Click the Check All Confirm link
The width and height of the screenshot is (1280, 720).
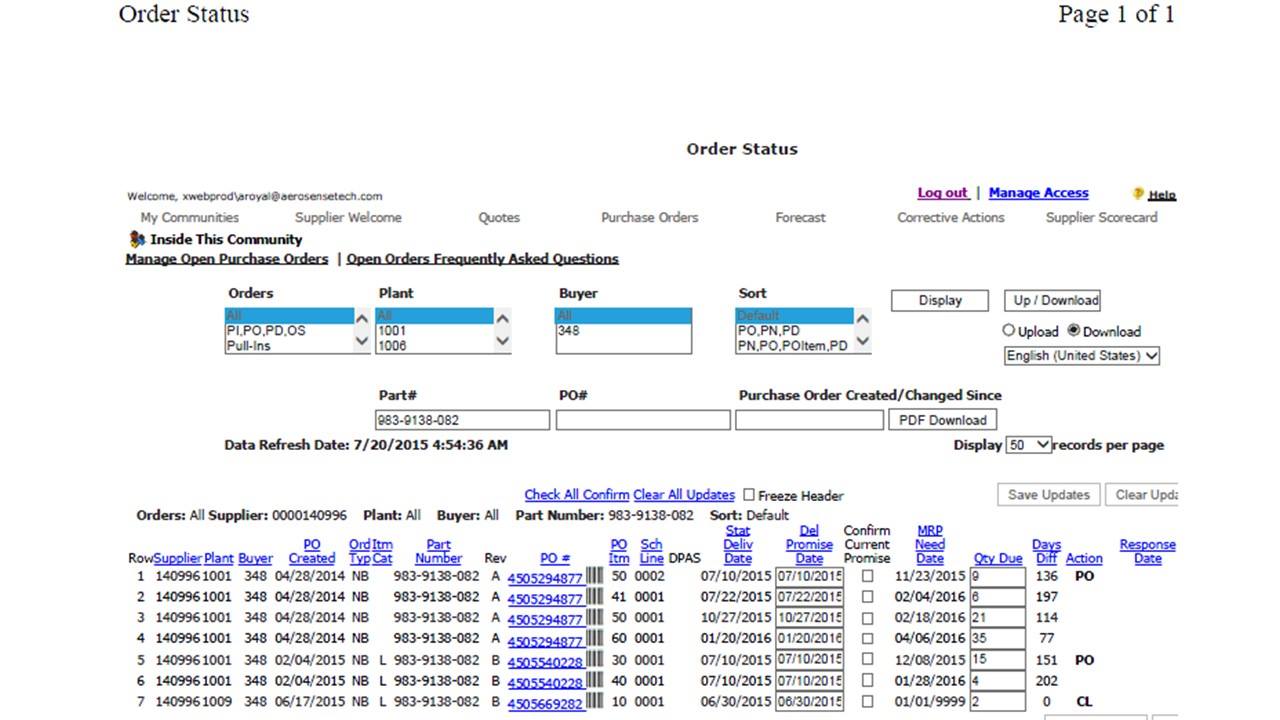pyautogui.click(x=577, y=495)
